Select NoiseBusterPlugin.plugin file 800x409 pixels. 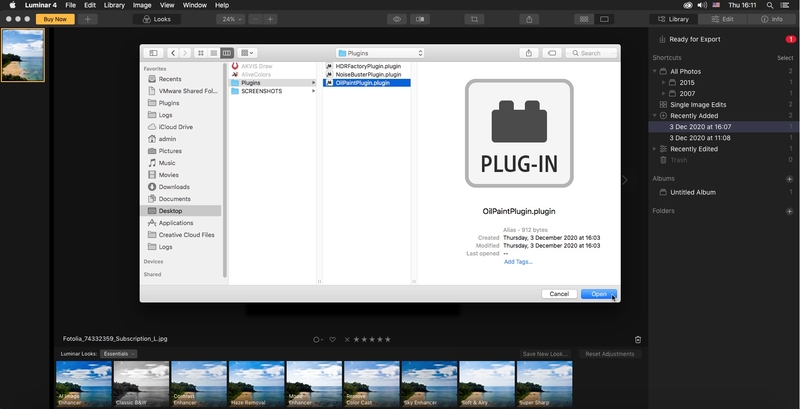[x=367, y=74]
